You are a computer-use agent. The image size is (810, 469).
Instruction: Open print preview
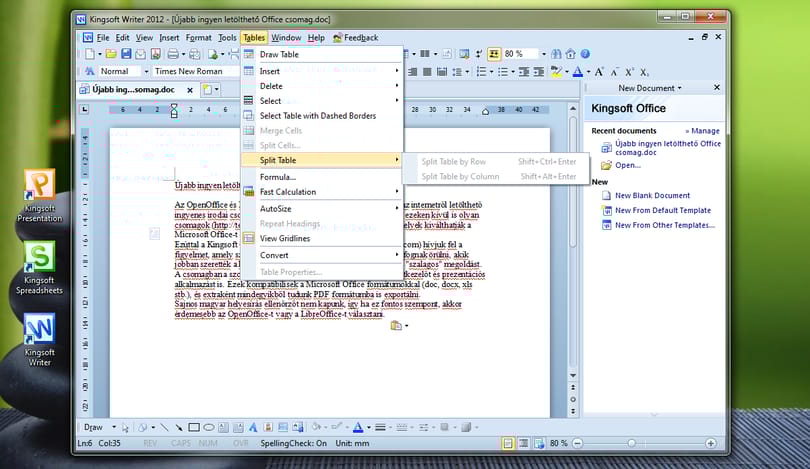[x=194, y=54]
